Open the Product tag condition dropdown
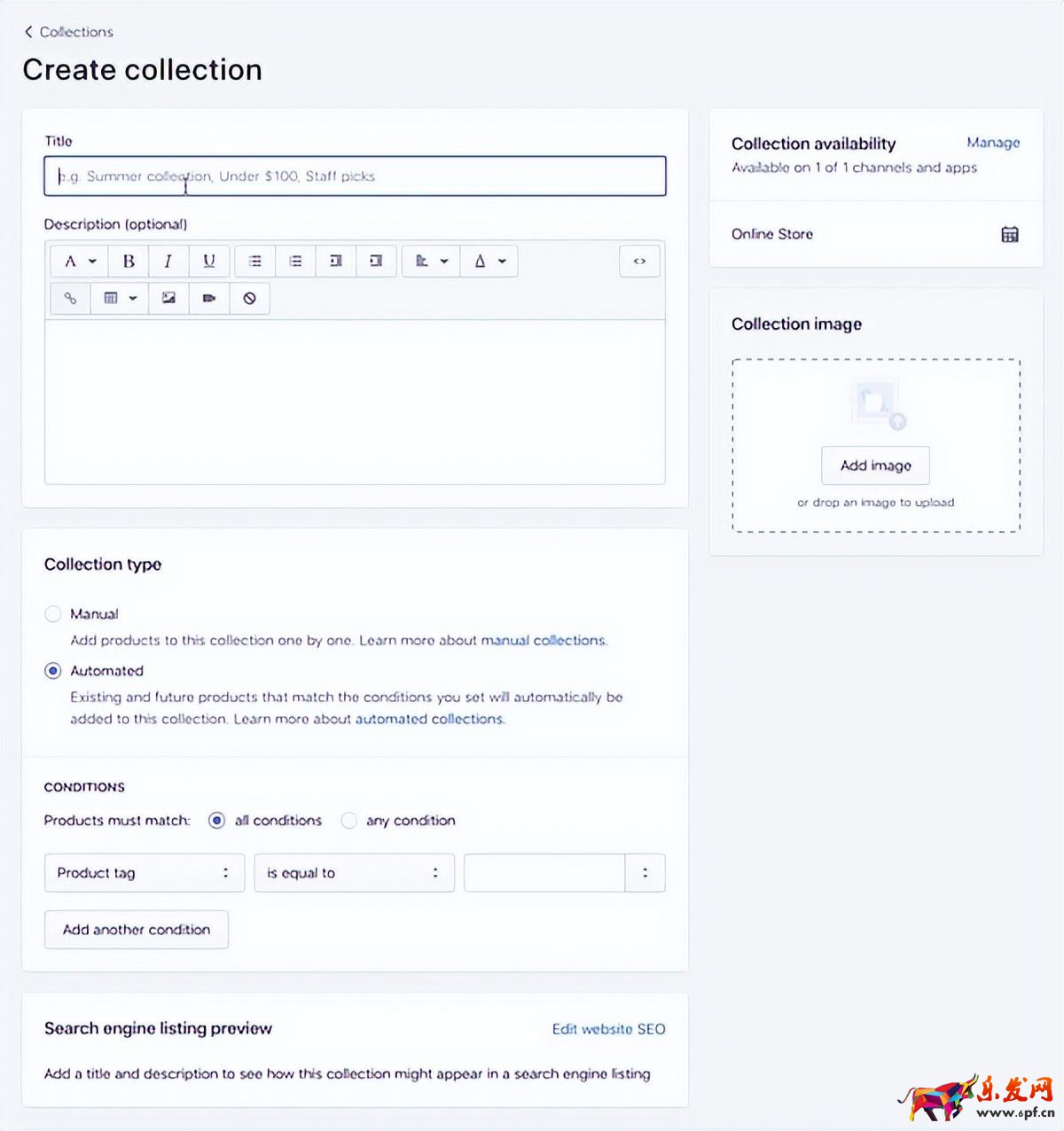 pyautogui.click(x=144, y=873)
